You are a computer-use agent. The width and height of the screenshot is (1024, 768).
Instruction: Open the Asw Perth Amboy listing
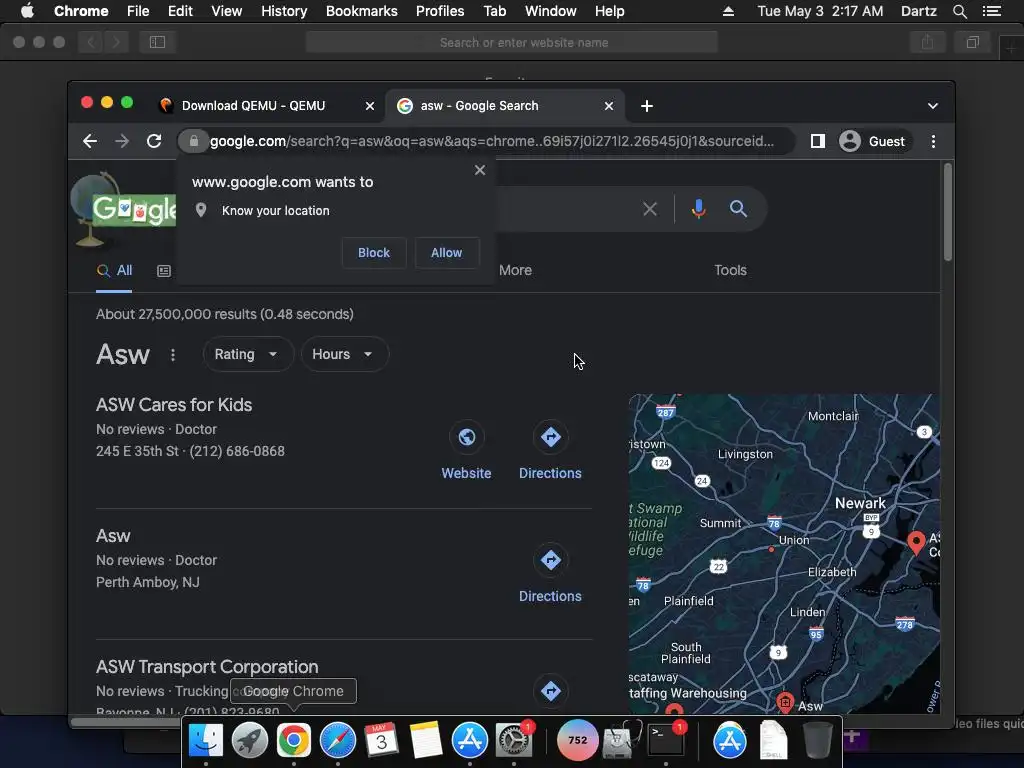pyautogui.click(x=113, y=536)
